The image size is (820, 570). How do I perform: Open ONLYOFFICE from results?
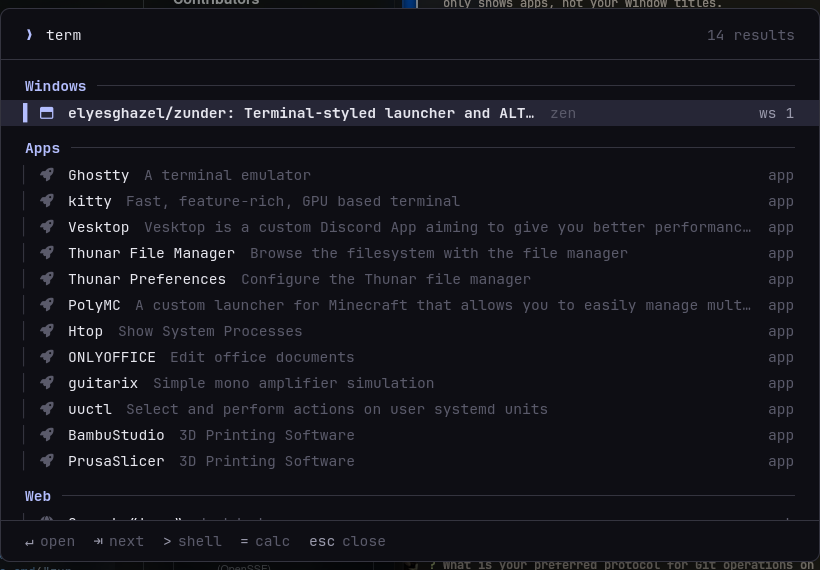pos(410,357)
